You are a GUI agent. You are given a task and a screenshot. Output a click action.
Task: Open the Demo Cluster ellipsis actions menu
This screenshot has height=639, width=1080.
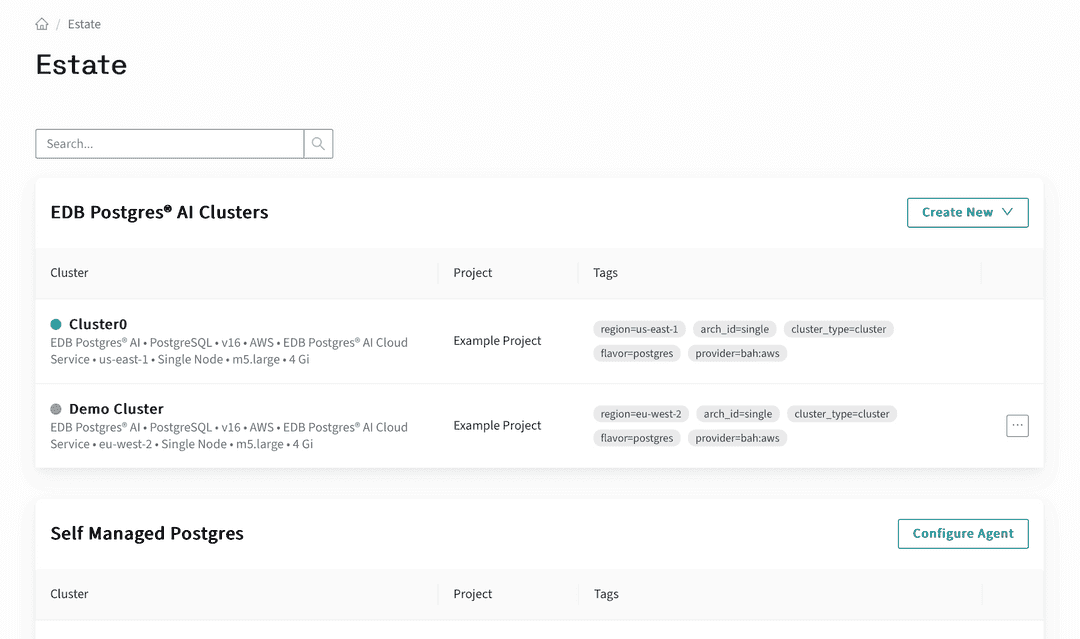point(1017,426)
